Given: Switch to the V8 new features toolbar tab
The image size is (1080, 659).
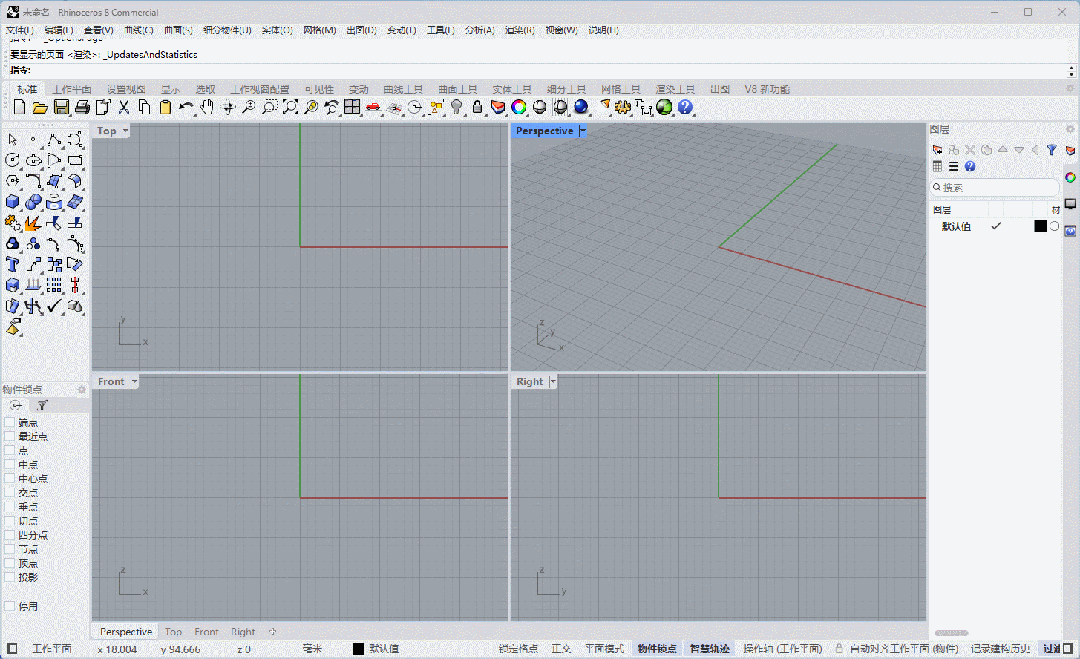Looking at the screenshot, I should coord(767,90).
